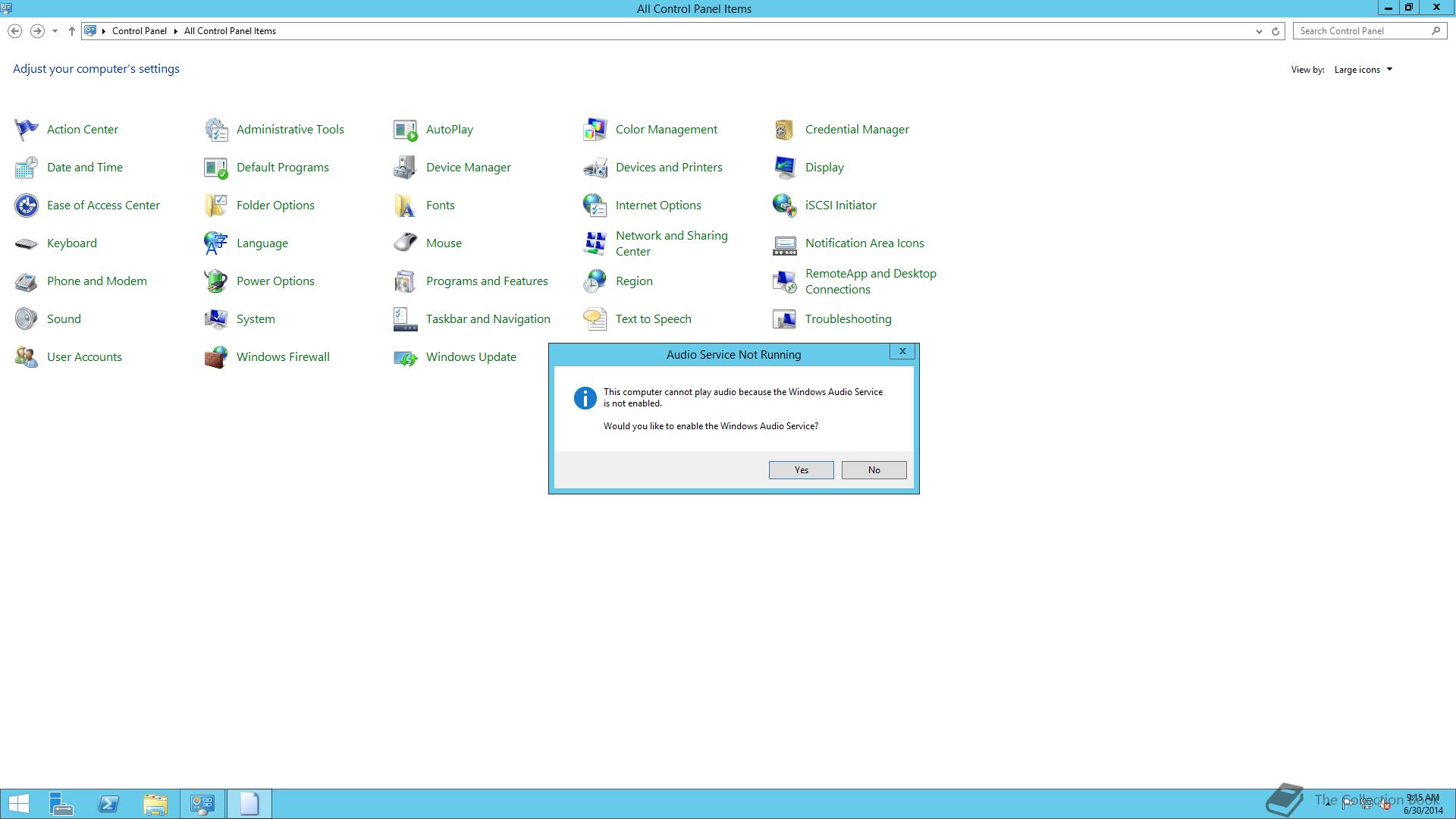Click No in Audio Service dialog
Image resolution: width=1456 pixels, height=819 pixels.
click(x=874, y=470)
